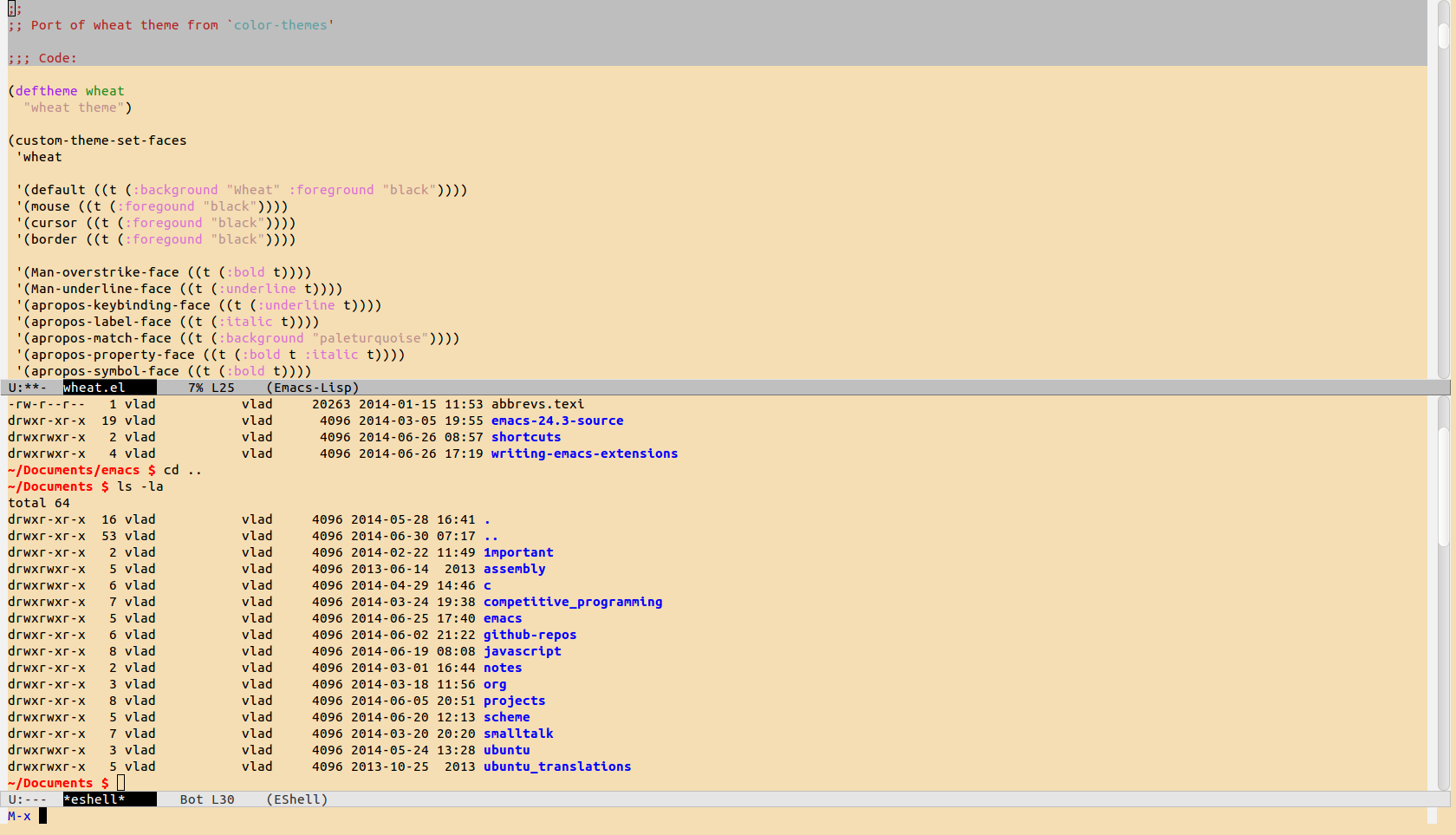Click the '(border face definition line
Screen dimensions: 1456x835
[156, 239]
